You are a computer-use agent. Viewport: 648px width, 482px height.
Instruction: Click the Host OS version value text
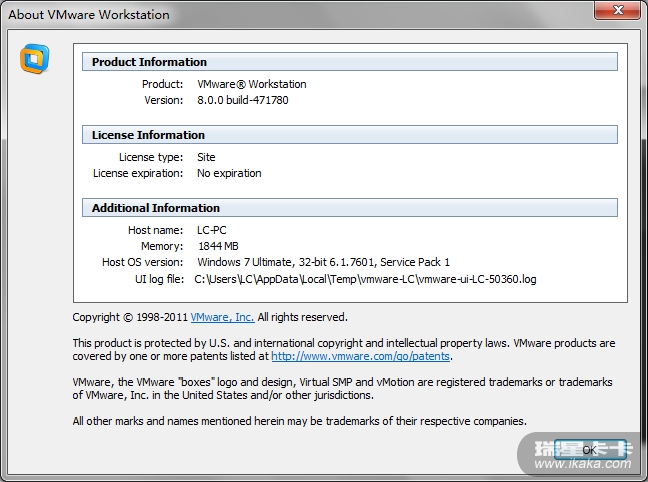(x=323, y=262)
